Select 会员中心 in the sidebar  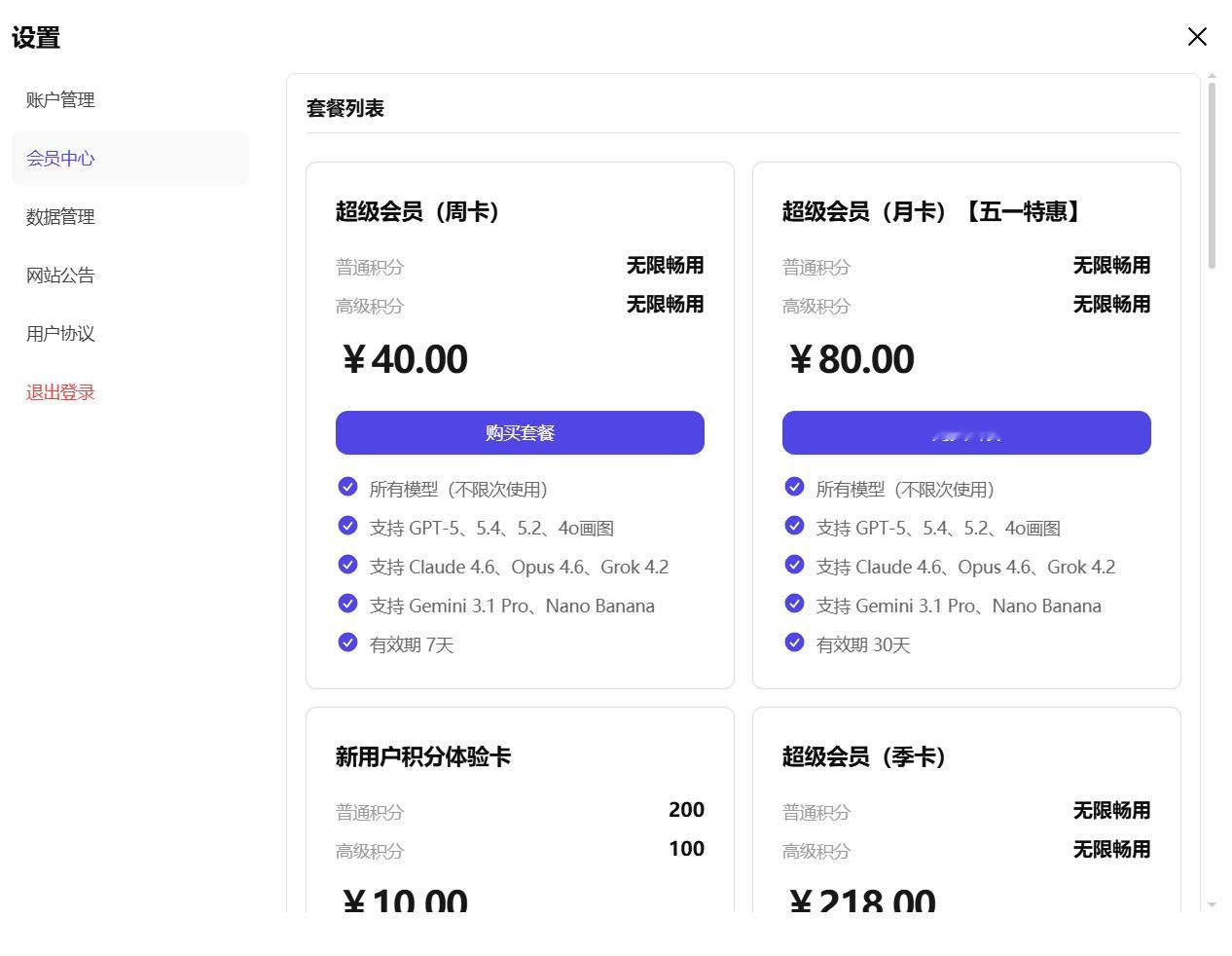coord(60,159)
